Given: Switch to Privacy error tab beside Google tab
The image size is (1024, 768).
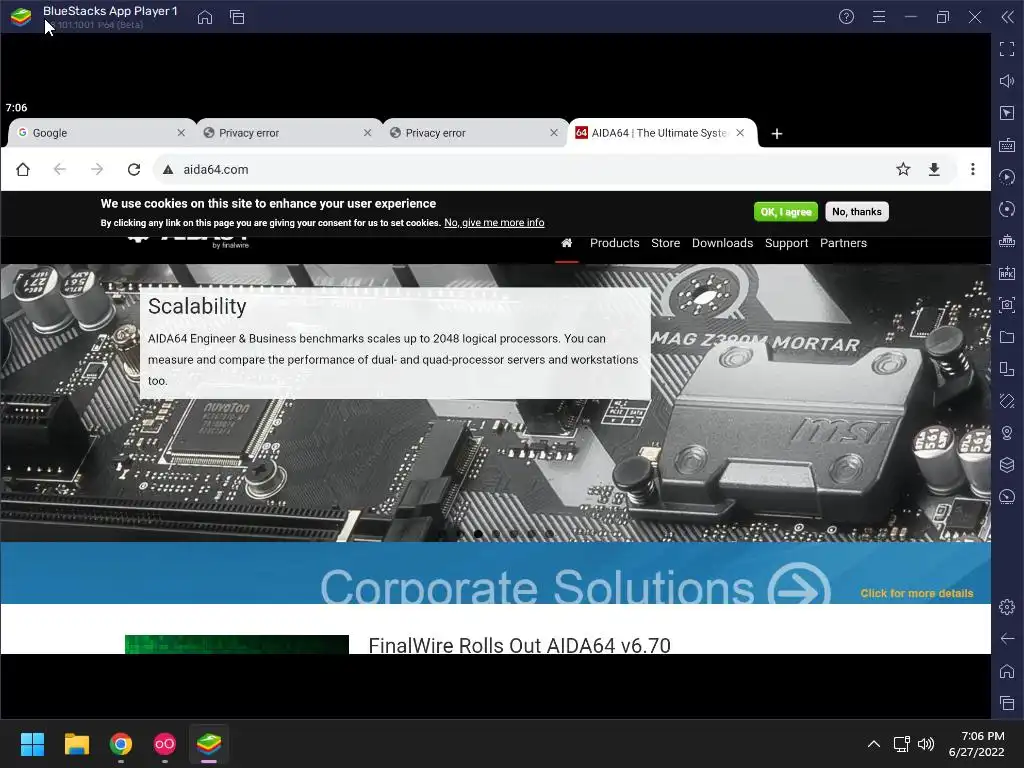Looking at the screenshot, I should [x=288, y=133].
